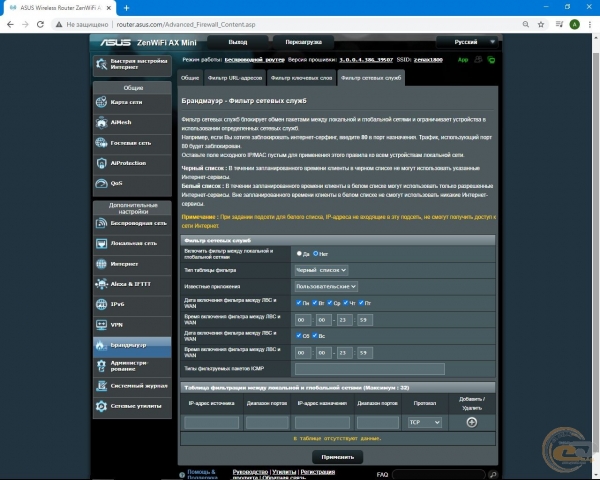Image resolution: width=600 pixels, height=480 pixels.
Task: Open Quick Internet Setup icon
Action: pyautogui.click(x=101, y=64)
